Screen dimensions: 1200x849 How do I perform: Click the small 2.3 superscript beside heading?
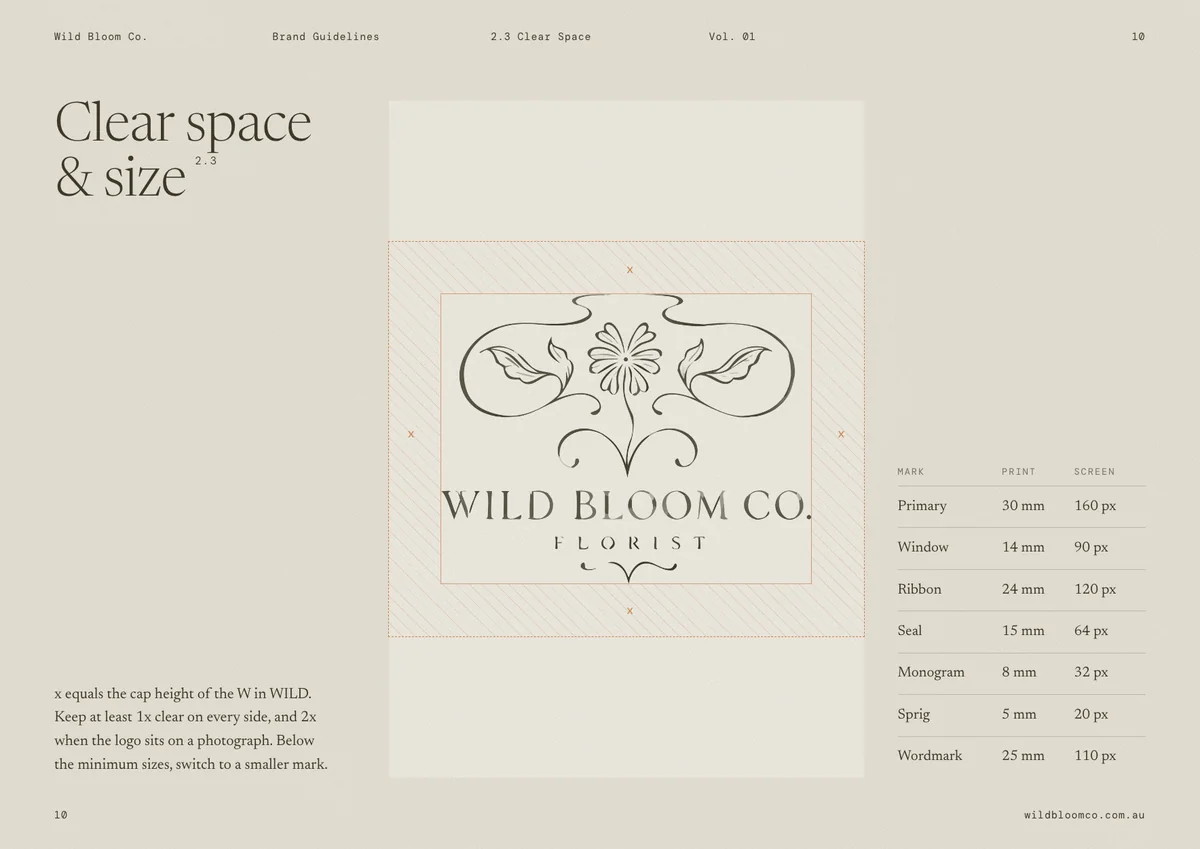pos(206,160)
